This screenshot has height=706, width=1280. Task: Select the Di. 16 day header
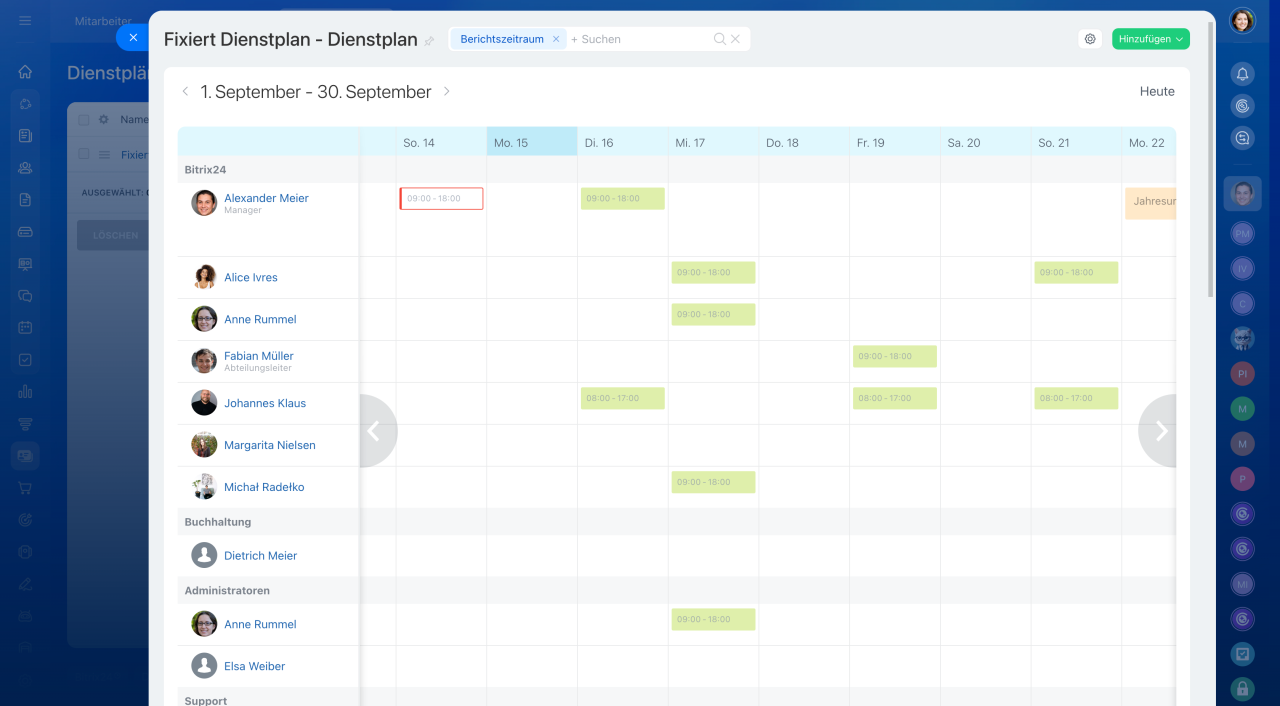coord(623,142)
